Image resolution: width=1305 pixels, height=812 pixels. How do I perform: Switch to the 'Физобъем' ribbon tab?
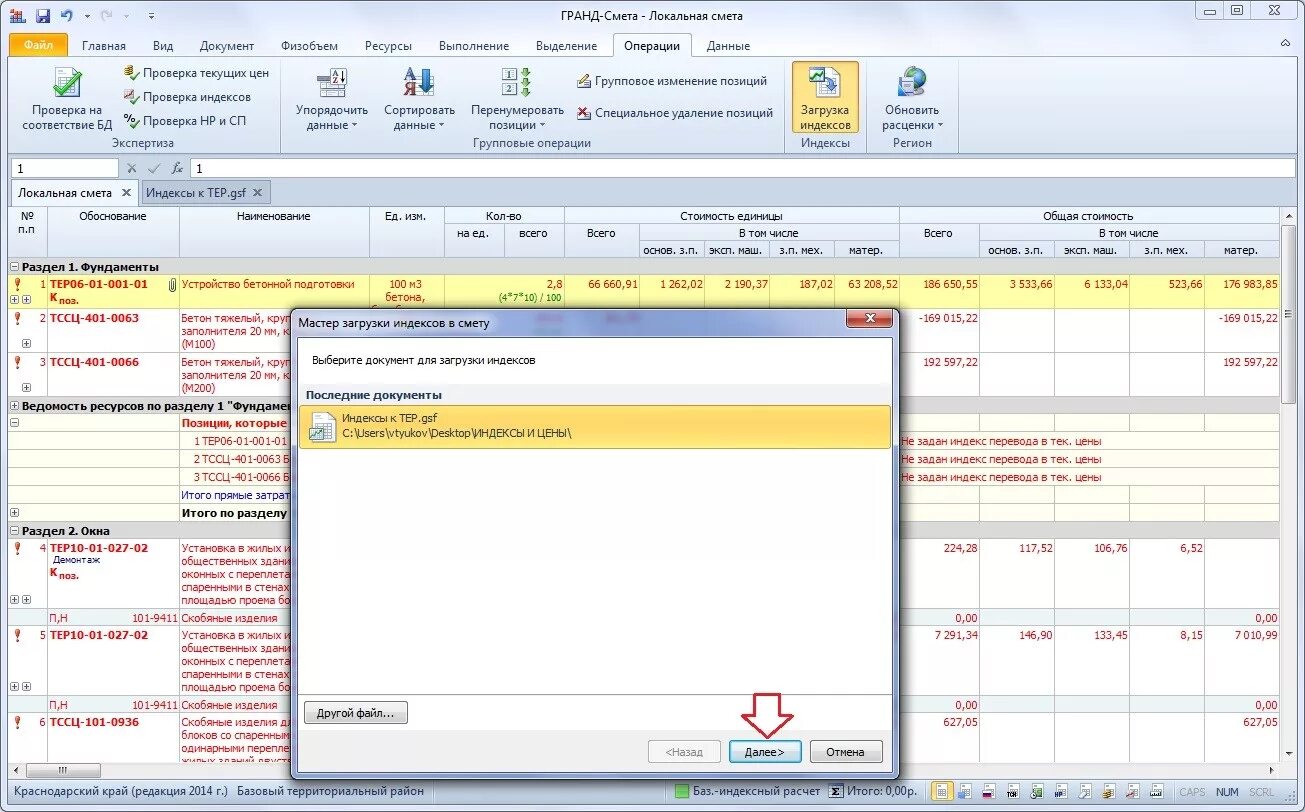tap(309, 46)
